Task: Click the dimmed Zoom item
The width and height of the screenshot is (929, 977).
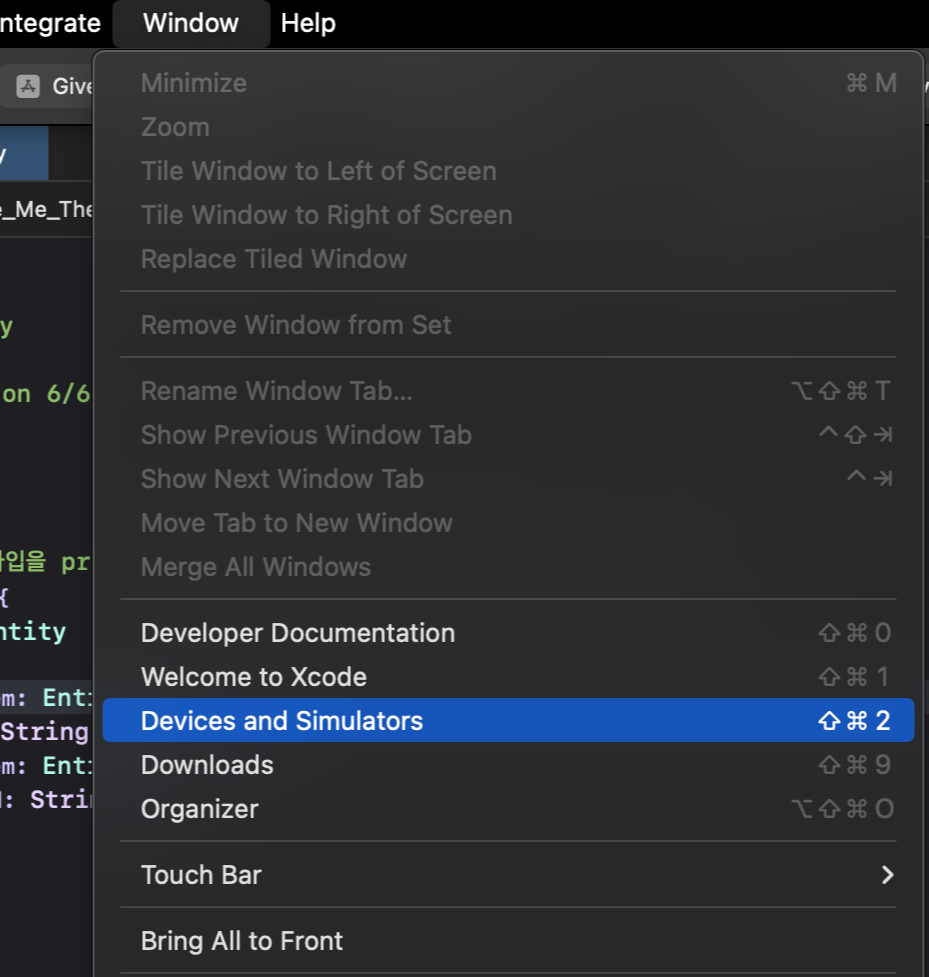Action: [x=508, y=127]
